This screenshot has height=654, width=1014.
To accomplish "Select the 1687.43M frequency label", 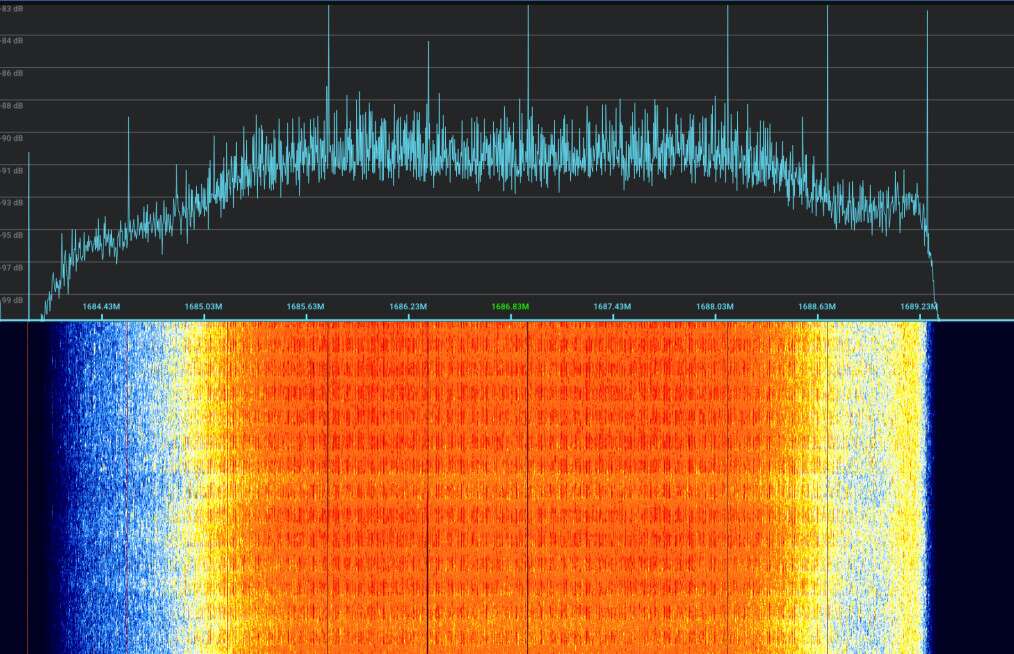I will coord(611,306).
